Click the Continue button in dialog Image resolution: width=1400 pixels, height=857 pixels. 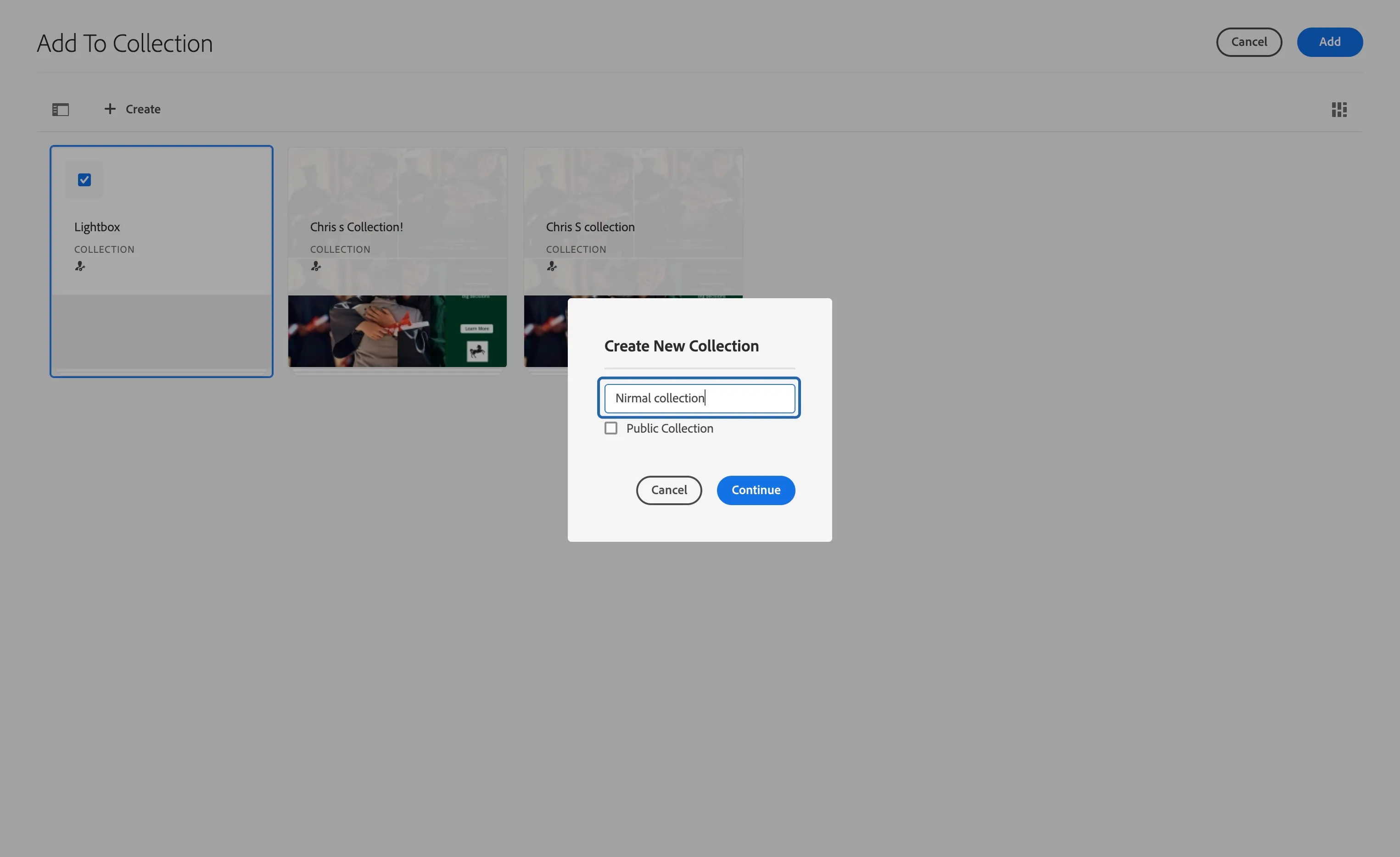756,490
